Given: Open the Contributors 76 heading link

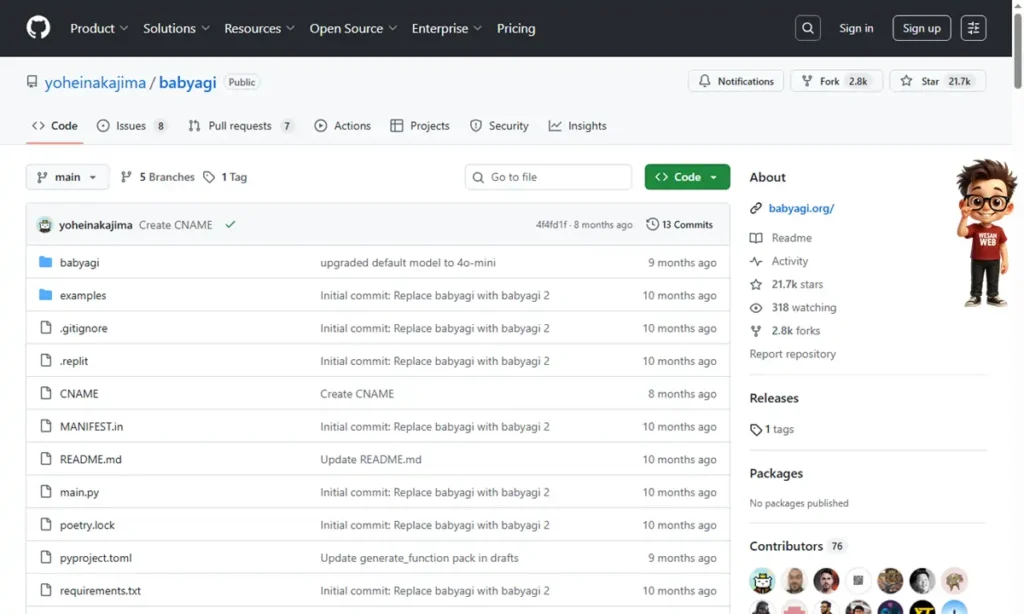Looking at the screenshot, I should (x=797, y=546).
